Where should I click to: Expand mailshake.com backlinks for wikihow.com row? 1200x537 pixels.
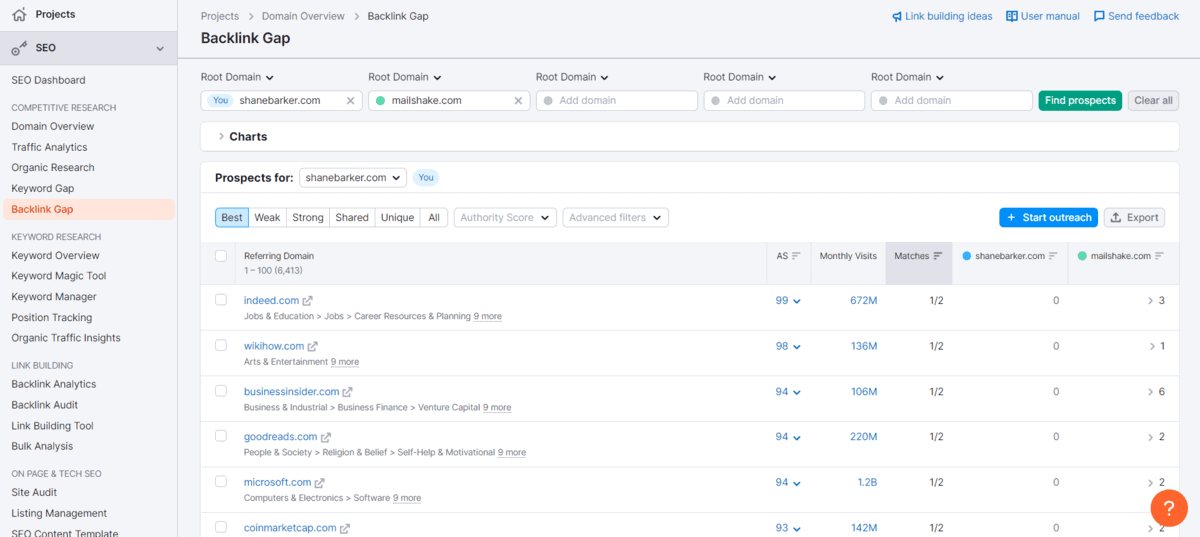point(1150,347)
